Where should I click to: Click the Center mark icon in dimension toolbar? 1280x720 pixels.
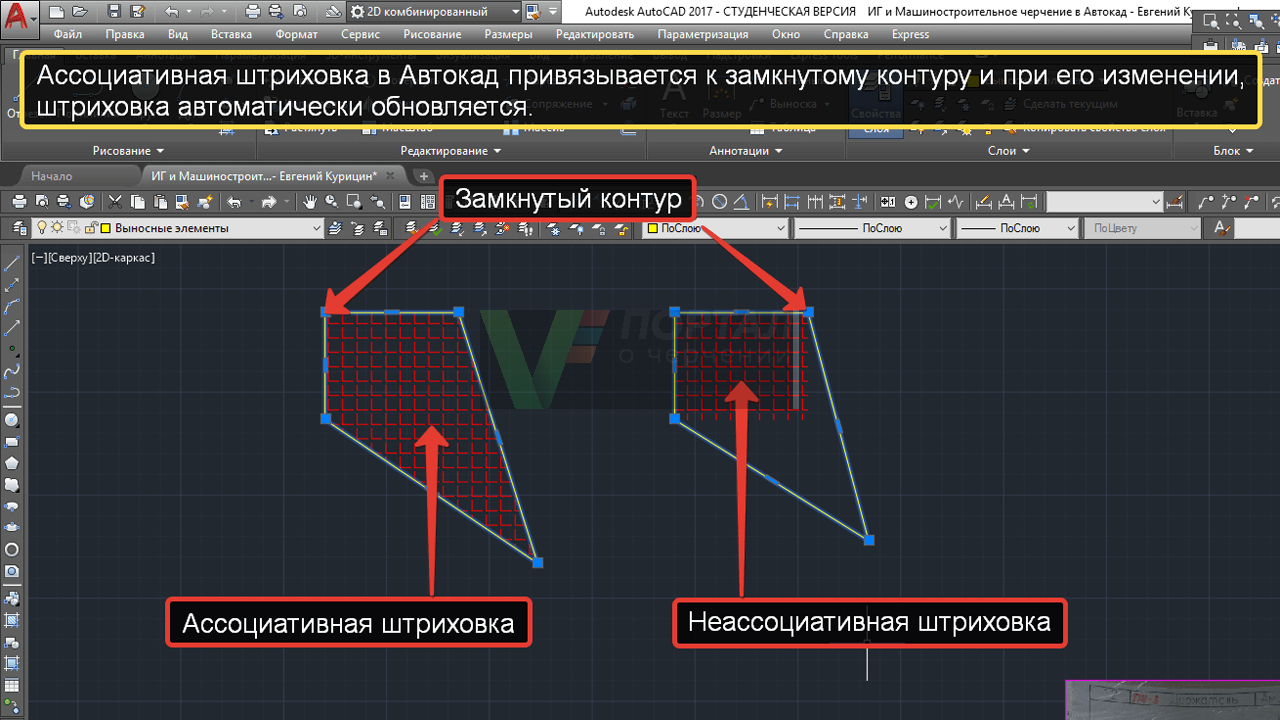(910, 202)
